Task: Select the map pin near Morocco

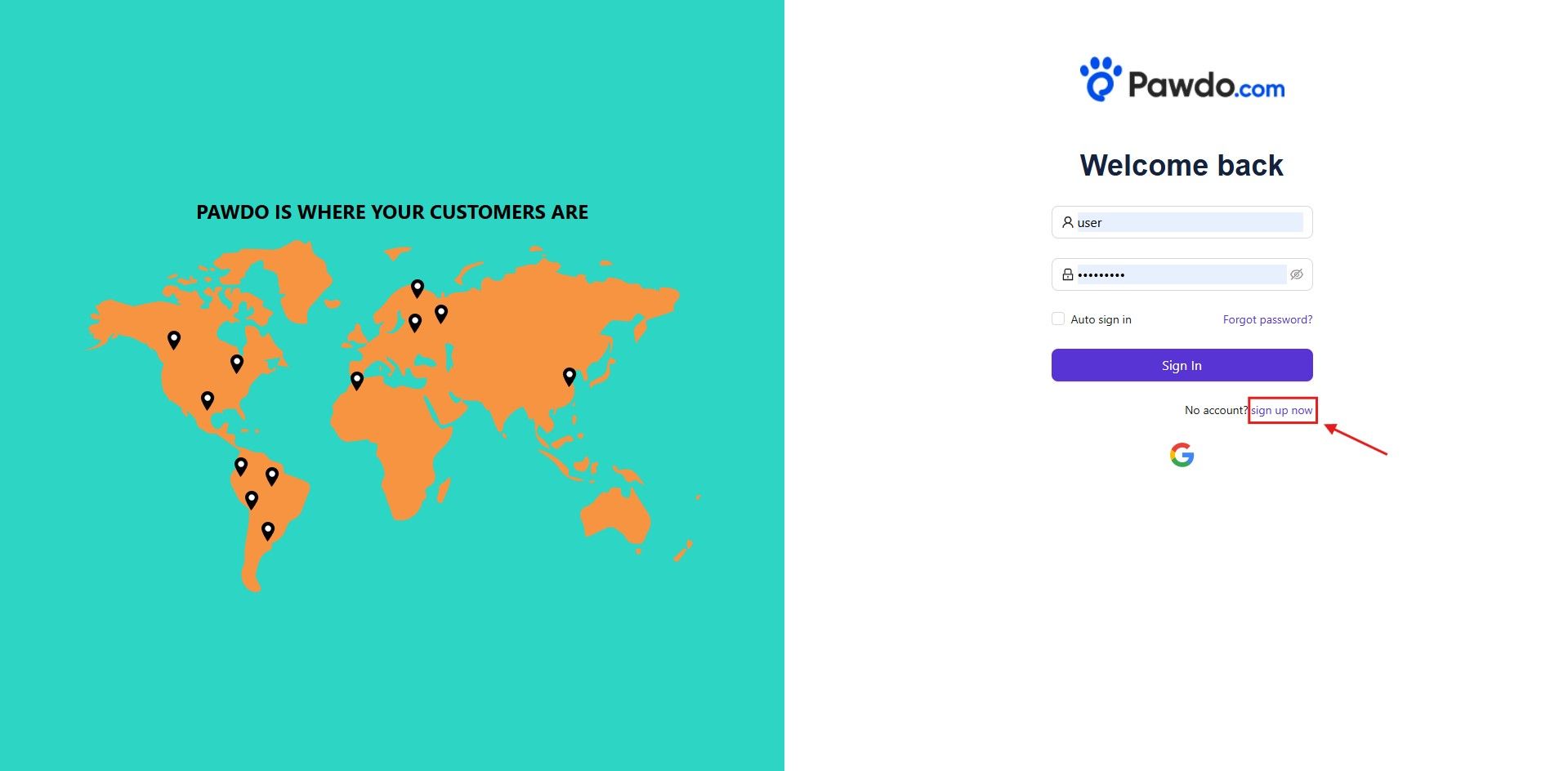Action: coord(357,380)
